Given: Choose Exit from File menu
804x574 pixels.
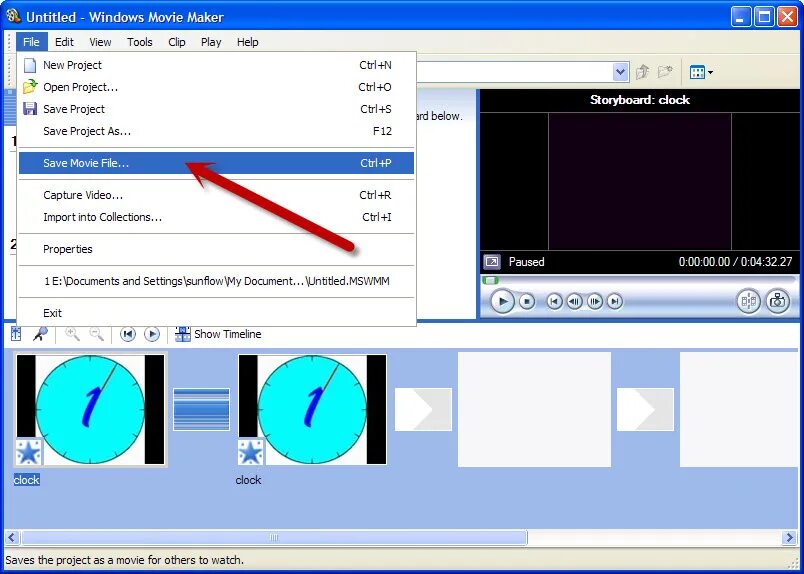Looking at the screenshot, I should click(216, 313).
